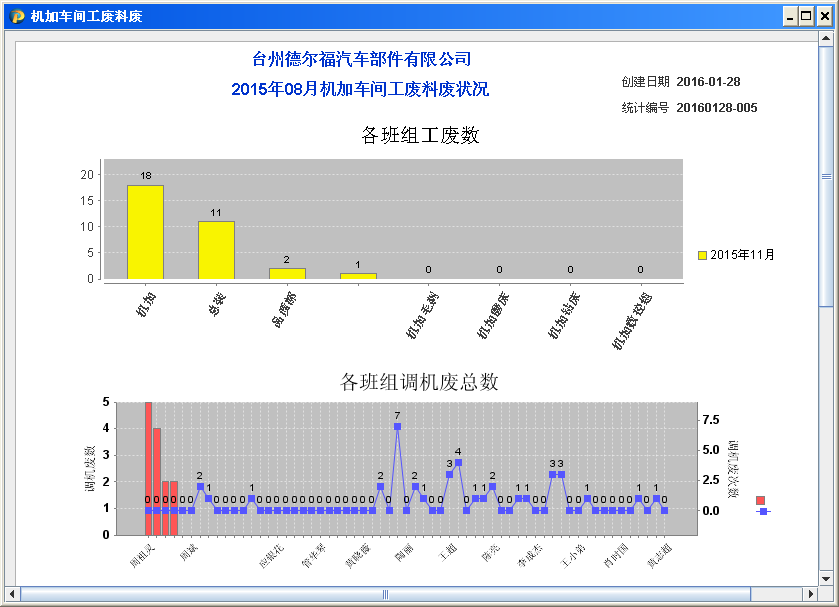Click the 机加钻床 category label
The width and height of the screenshot is (839, 607).
coord(564,315)
